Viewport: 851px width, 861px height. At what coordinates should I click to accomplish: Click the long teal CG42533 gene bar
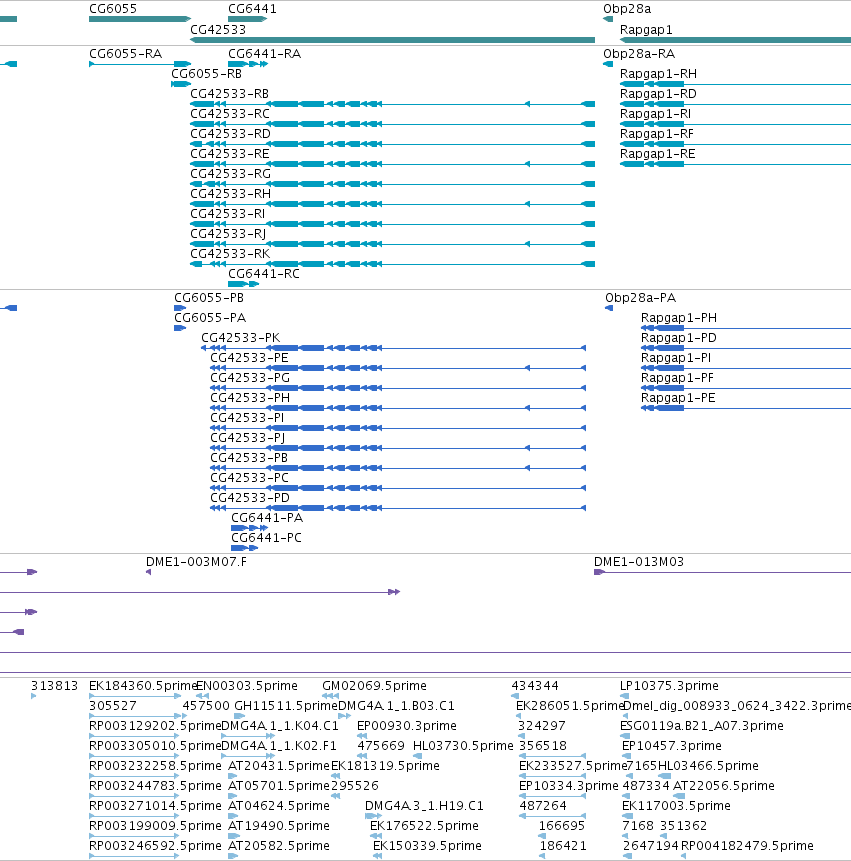click(x=393, y=40)
